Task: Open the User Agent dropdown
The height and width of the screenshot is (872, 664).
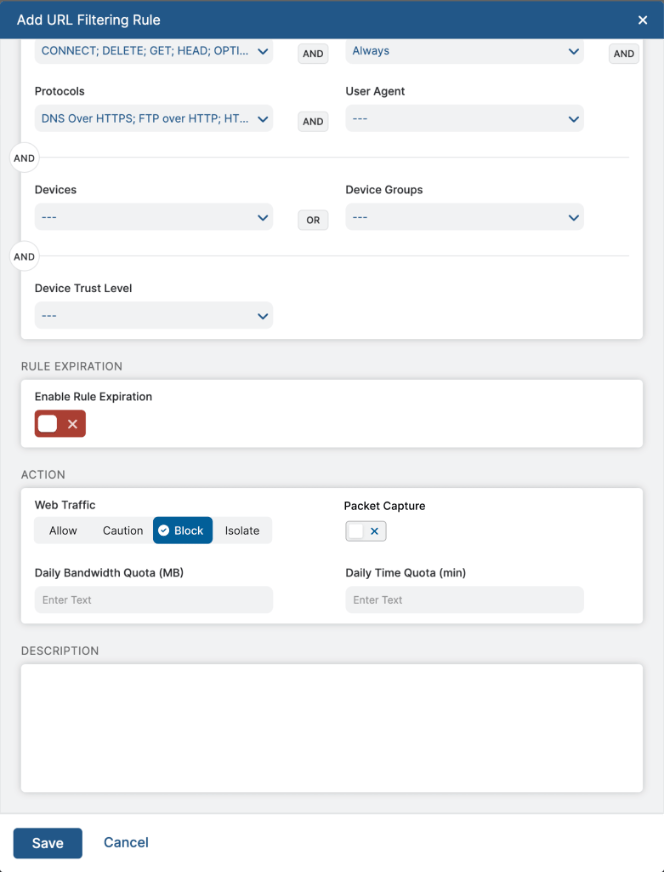Action: [464, 117]
